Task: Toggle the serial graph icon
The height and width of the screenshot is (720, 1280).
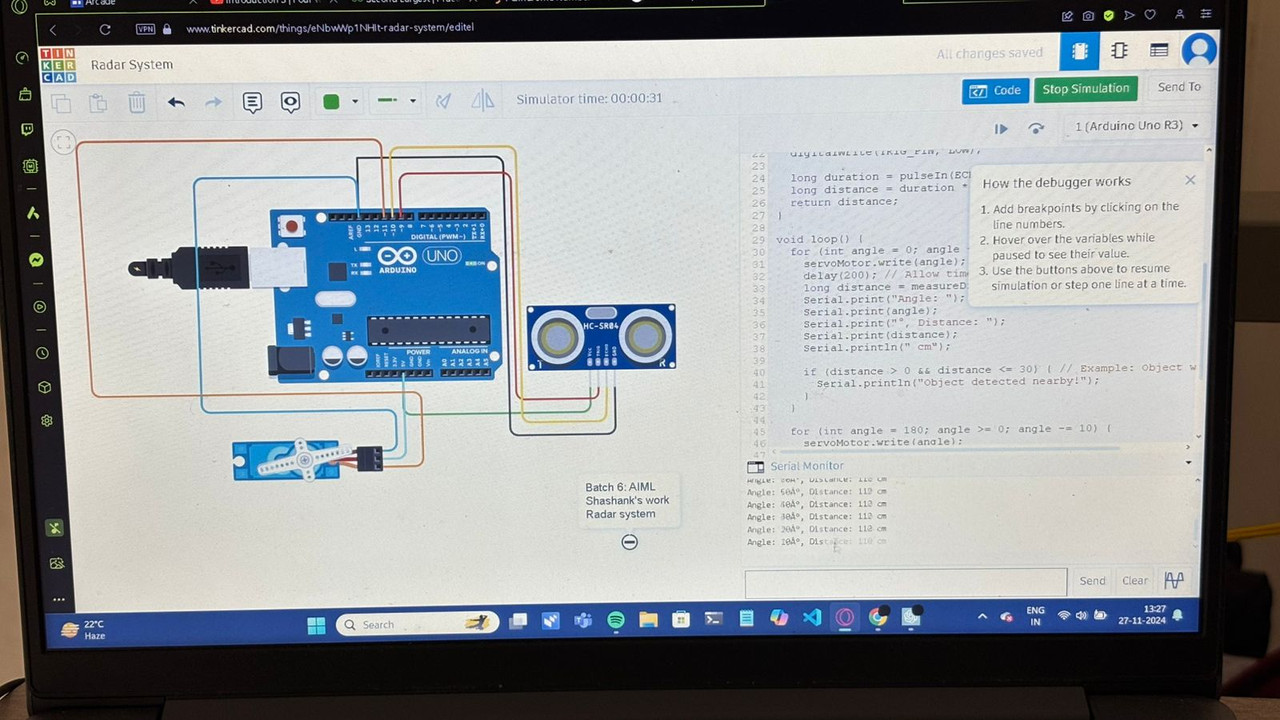Action: pos(1174,580)
